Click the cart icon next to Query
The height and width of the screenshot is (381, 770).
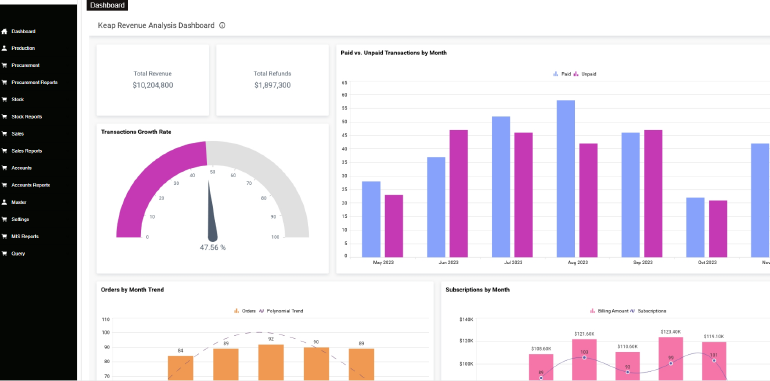(x=4, y=254)
